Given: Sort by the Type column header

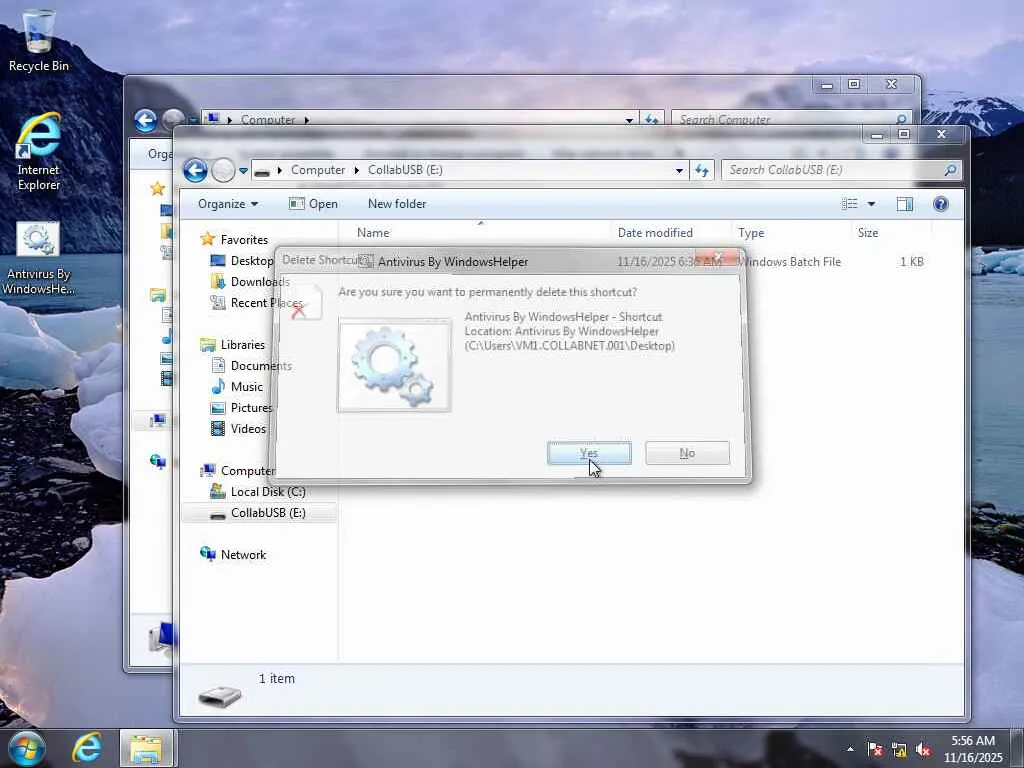Looking at the screenshot, I should point(751,232).
